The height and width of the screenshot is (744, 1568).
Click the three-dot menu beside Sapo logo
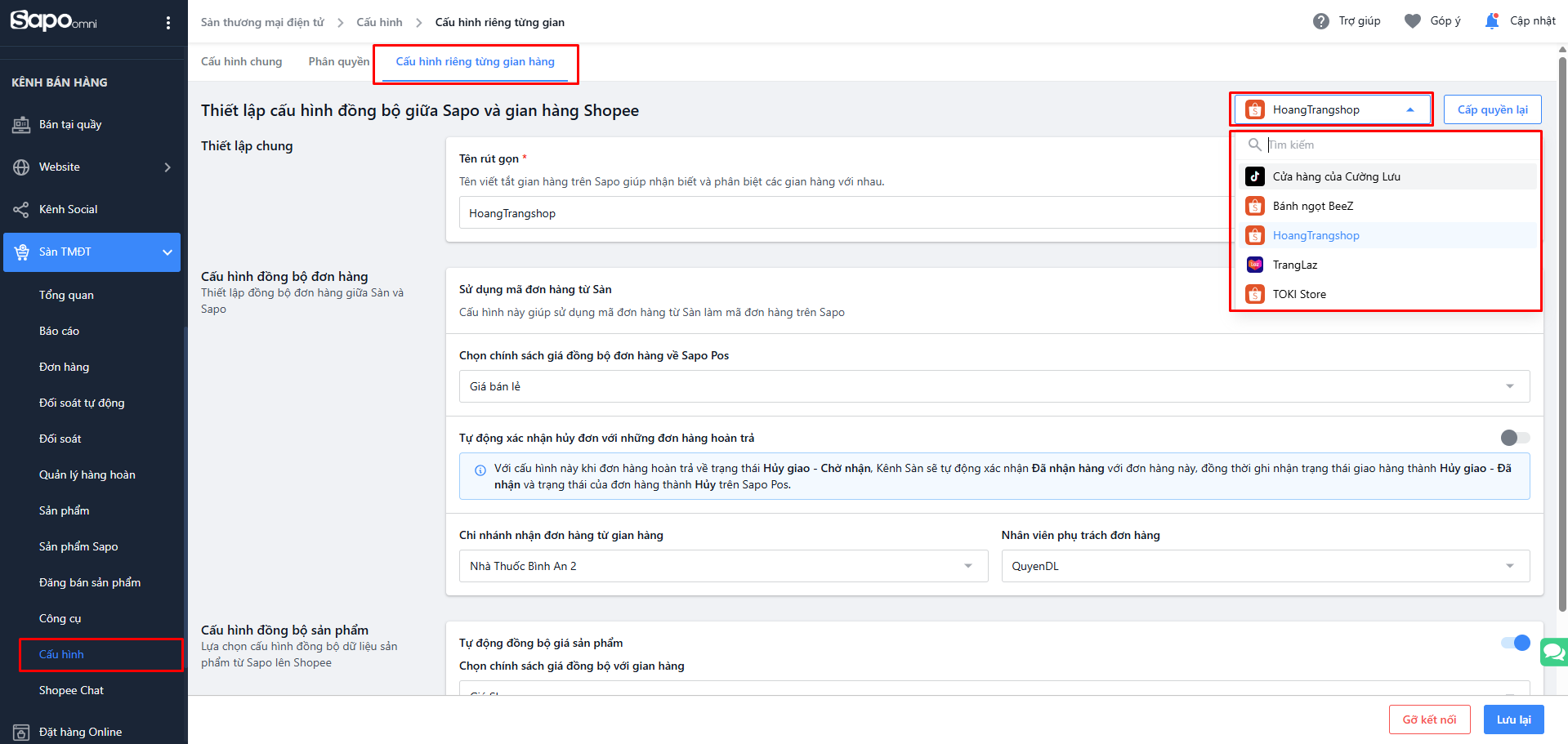point(168,23)
